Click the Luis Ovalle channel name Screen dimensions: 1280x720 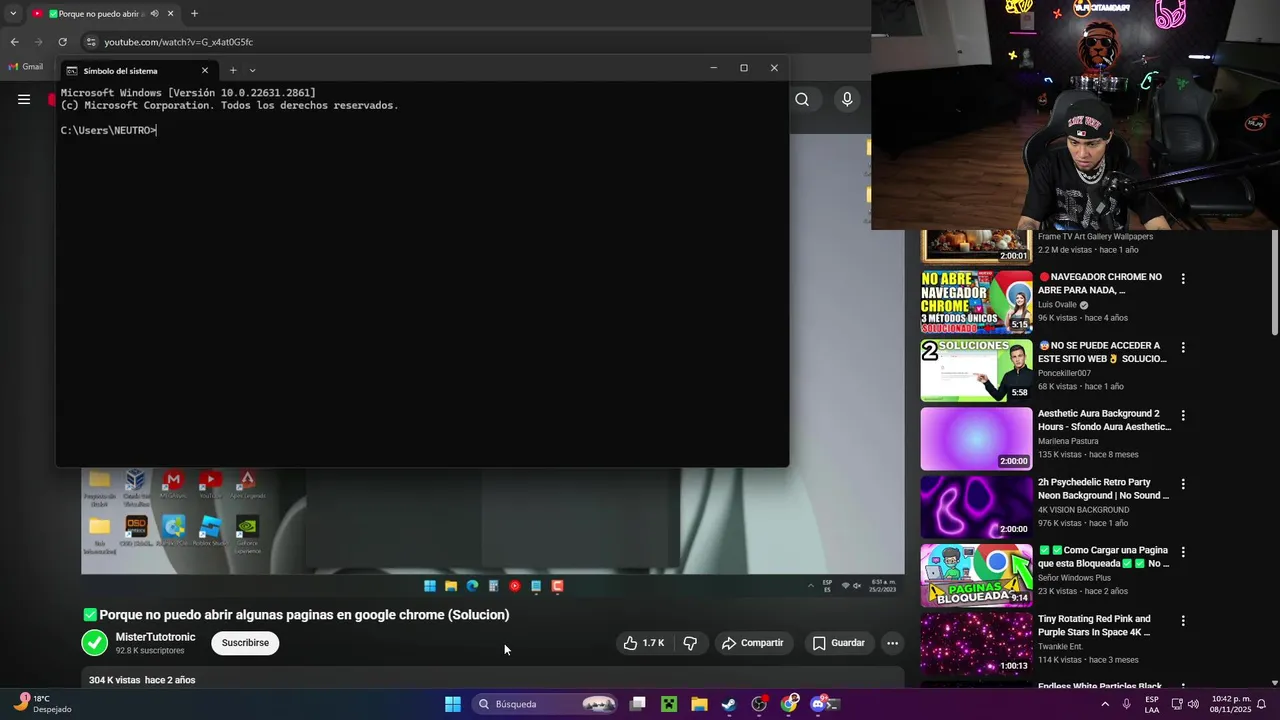pos(1057,305)
